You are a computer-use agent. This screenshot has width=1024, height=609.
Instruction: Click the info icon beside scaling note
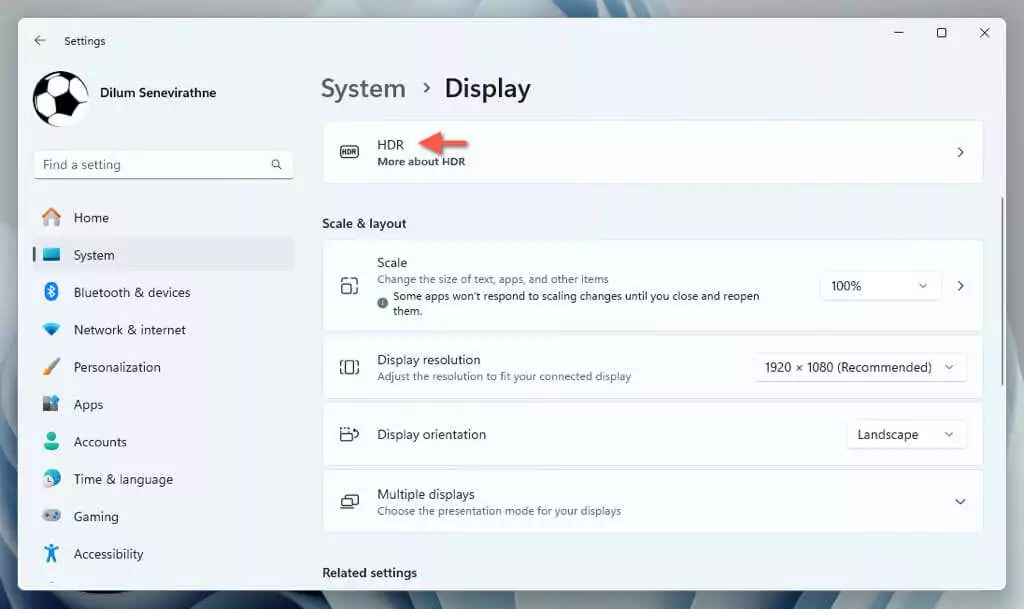click(x=383, y=303)
